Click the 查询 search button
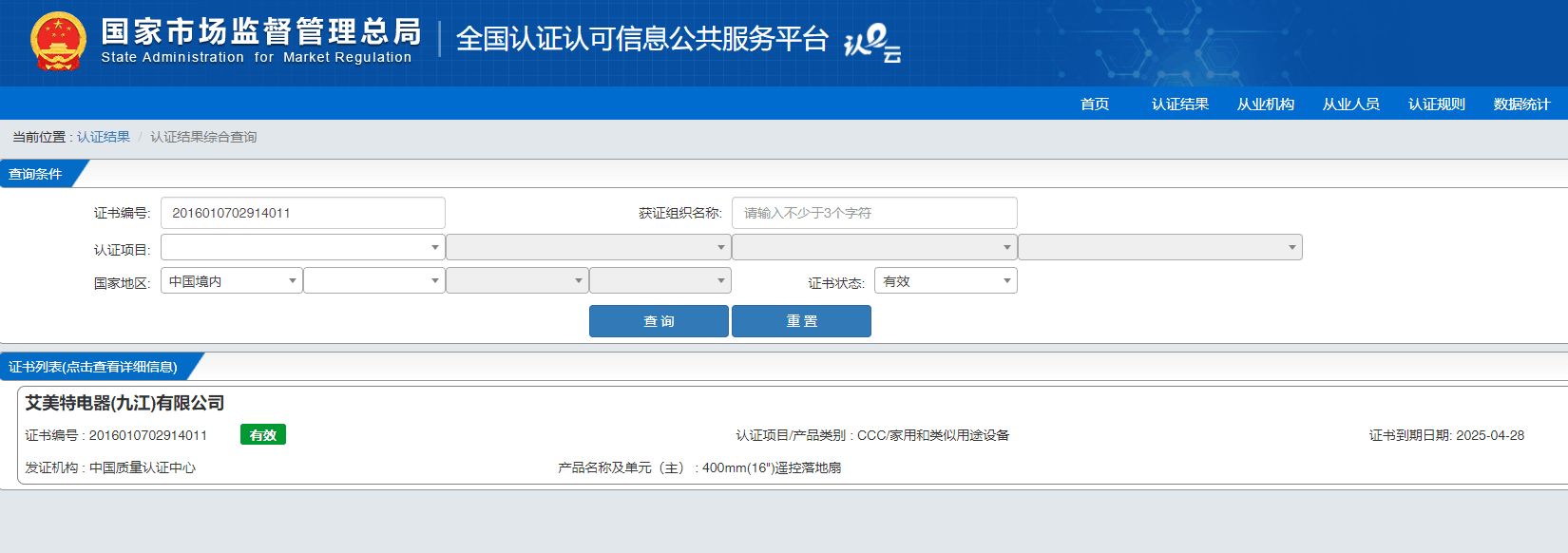This screenshot has width=1568, height=553. (659, 321)
